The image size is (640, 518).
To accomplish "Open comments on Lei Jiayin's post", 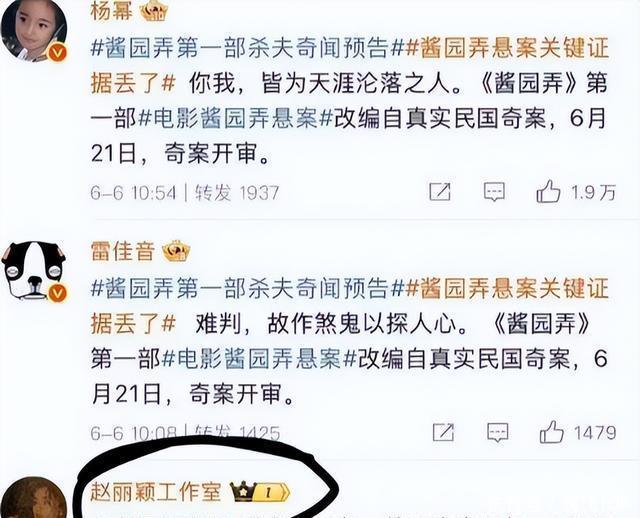I will (x=498, y=432).
